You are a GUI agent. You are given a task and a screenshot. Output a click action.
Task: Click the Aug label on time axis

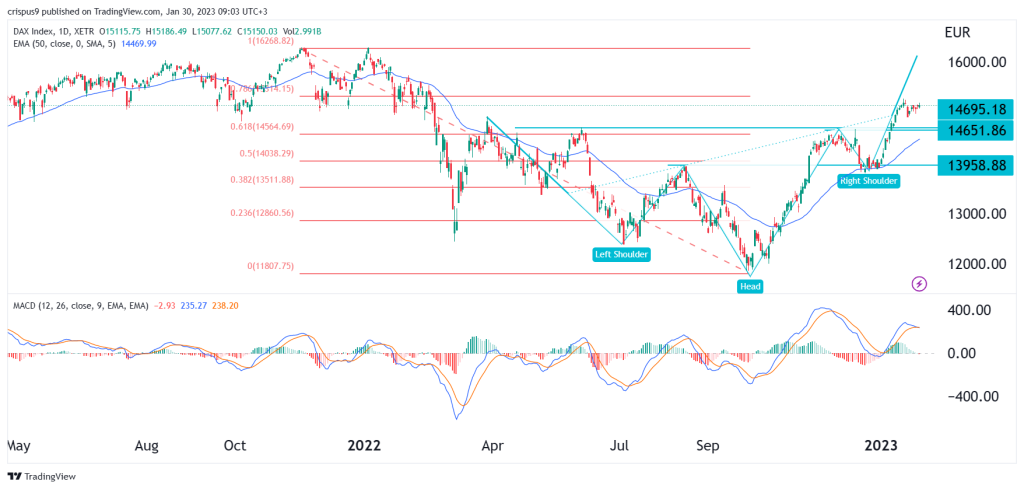pos(146,446)
